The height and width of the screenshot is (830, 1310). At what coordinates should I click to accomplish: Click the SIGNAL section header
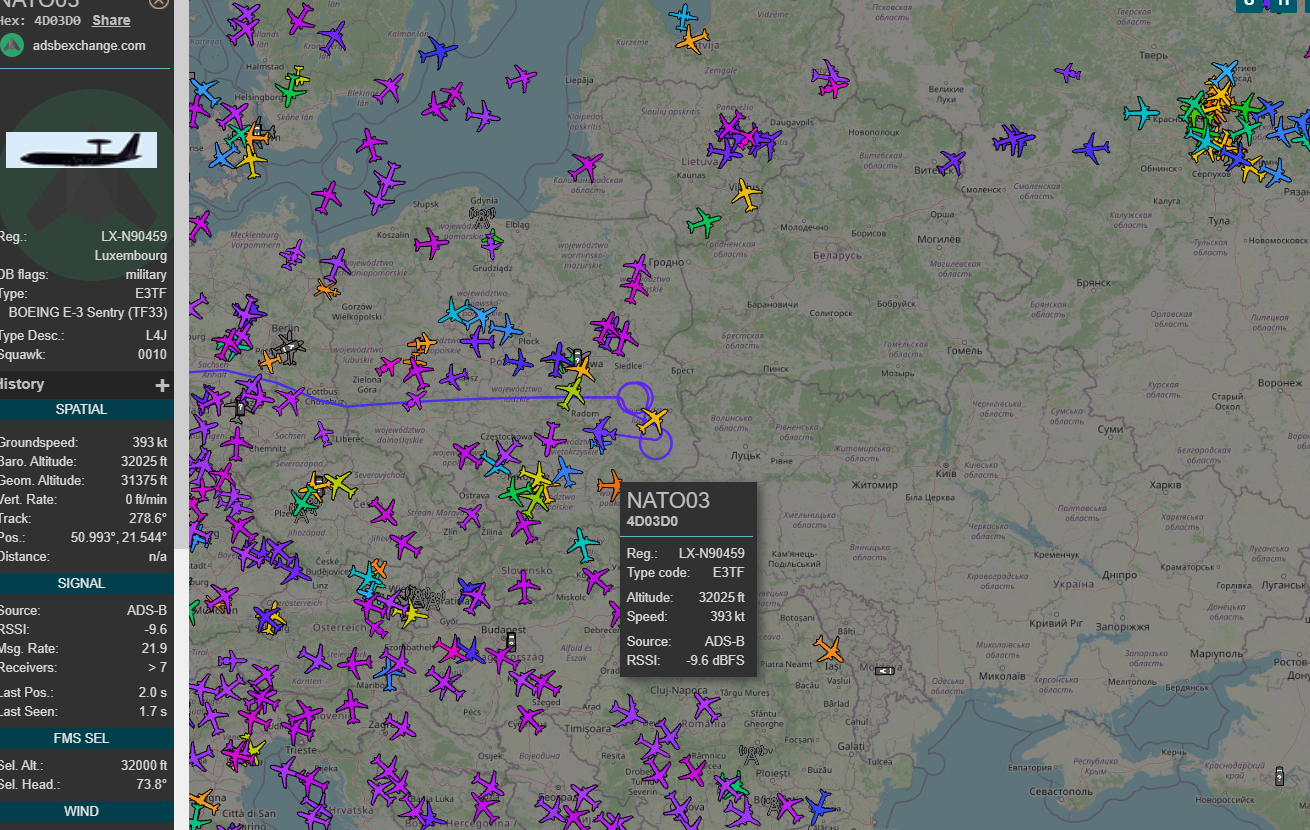click(x=82, y=583)
